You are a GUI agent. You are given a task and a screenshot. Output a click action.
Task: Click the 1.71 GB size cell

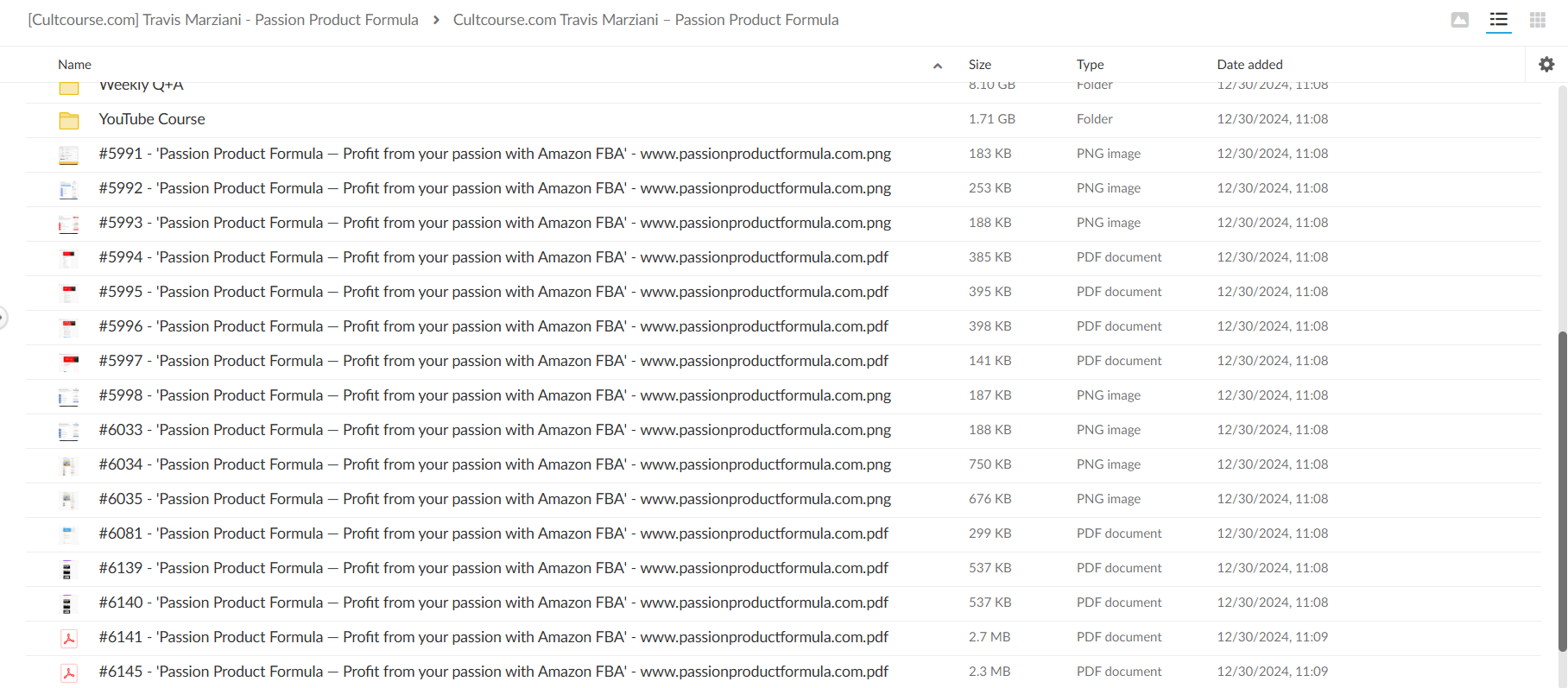[x=992, y=119]
